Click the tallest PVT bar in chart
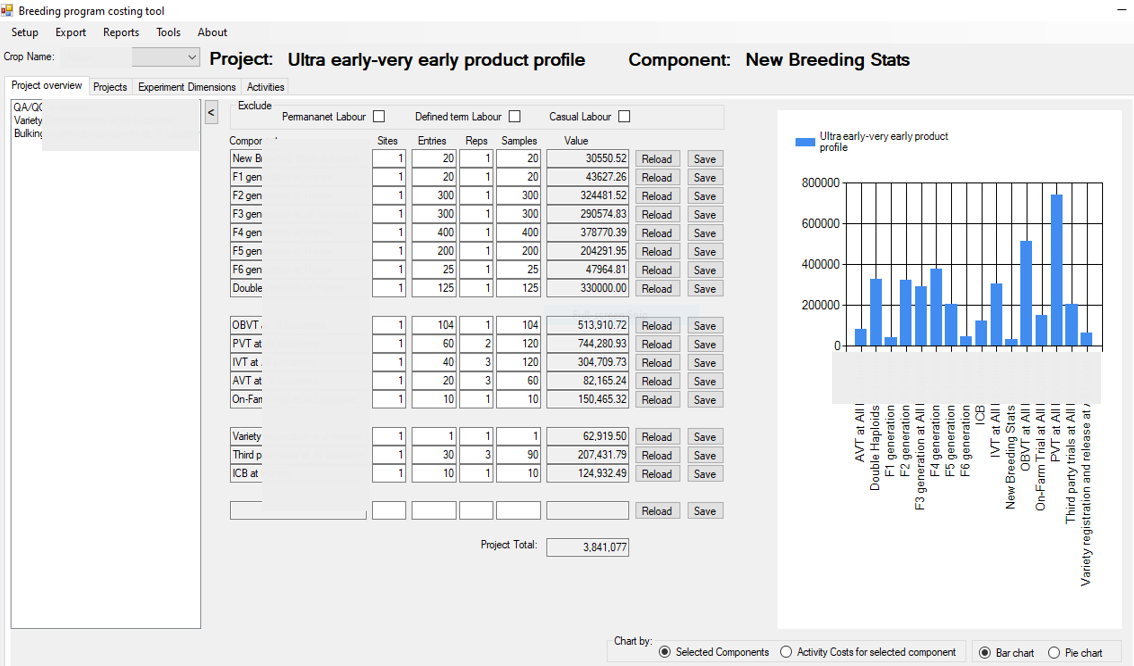The height and width of the screenshot is (666, 1134). pyautogui.click(x=1056, y=269)
